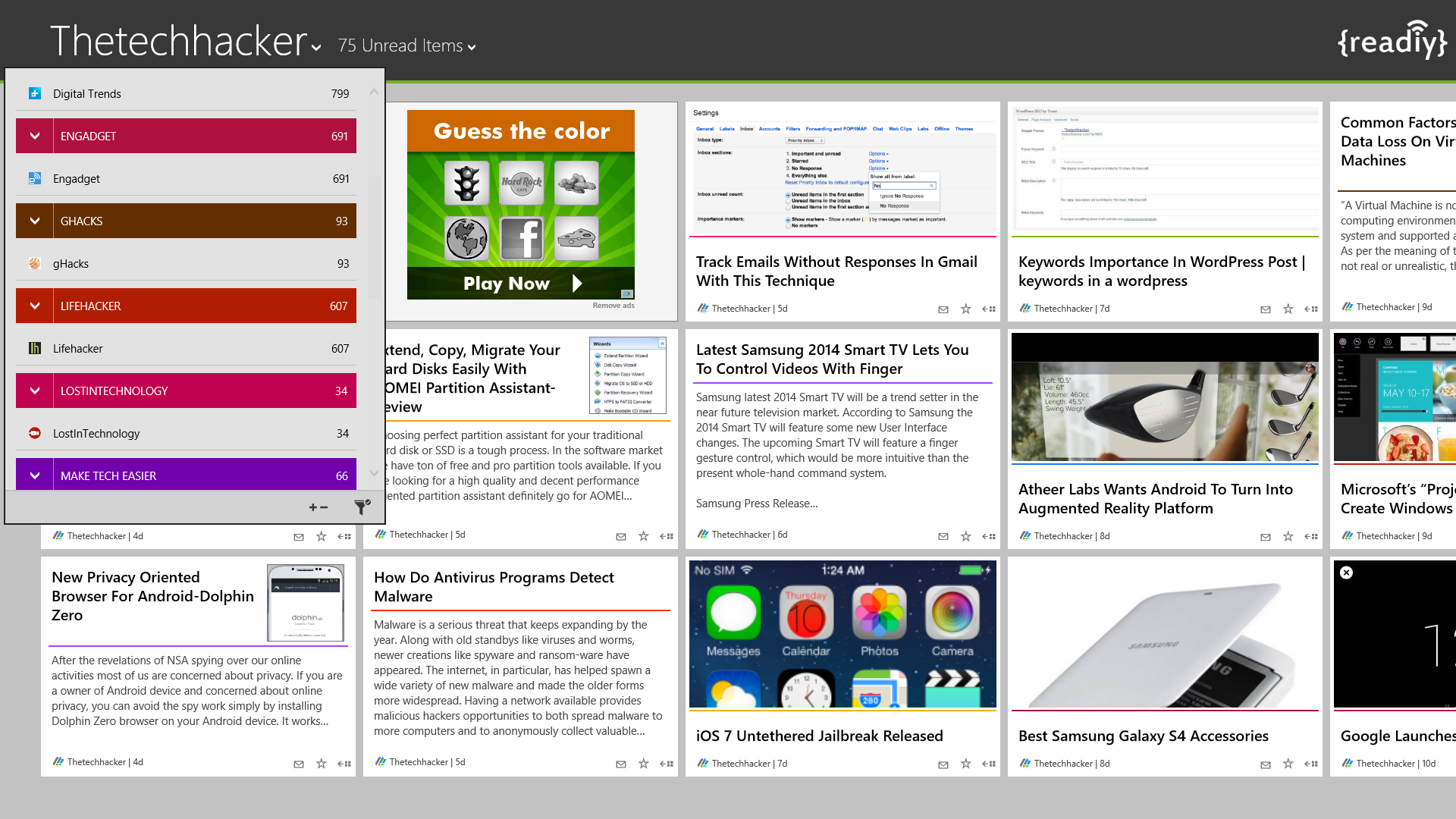Open article Latest Samsung 2014 Smart TV
This screenshot has width=1456, height=819.
click(x=832, y=359)
